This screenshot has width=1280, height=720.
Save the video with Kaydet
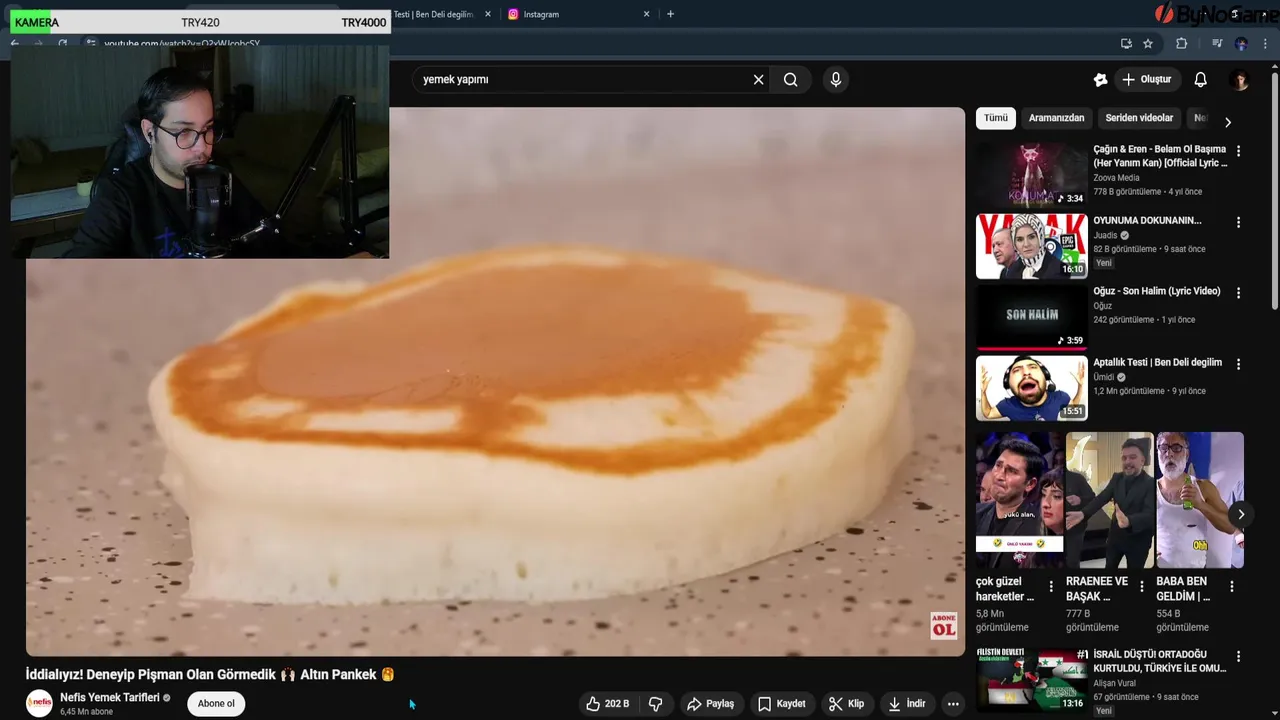click(781, 704)
